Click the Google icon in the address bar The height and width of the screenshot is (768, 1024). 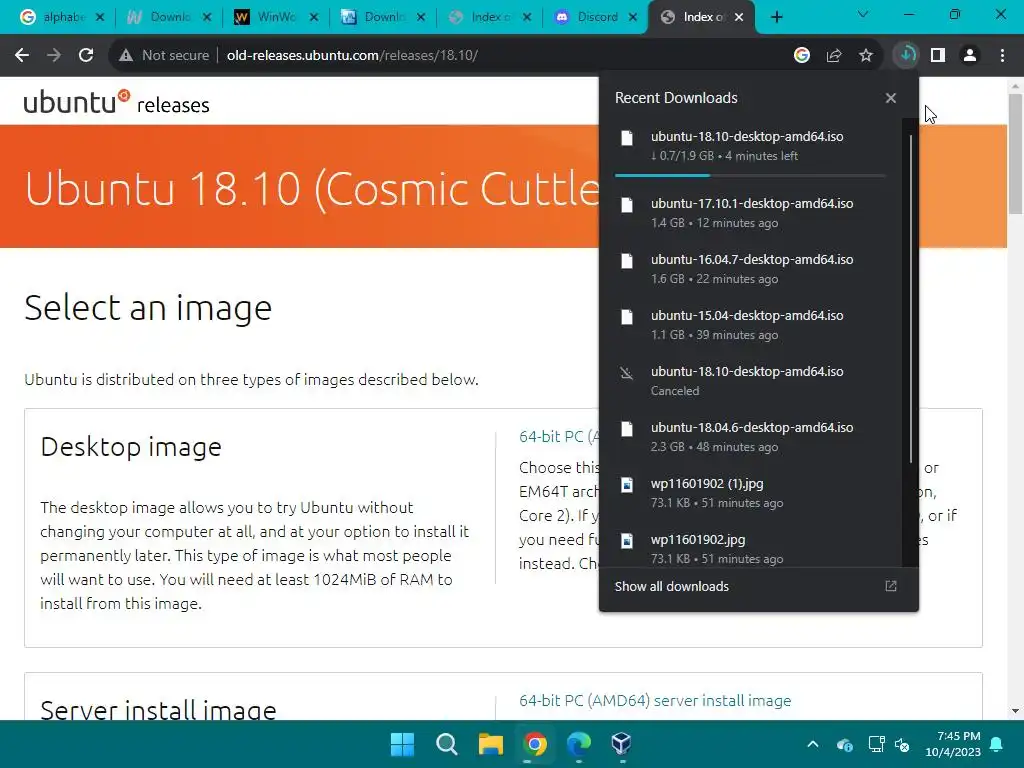(802, 56)
